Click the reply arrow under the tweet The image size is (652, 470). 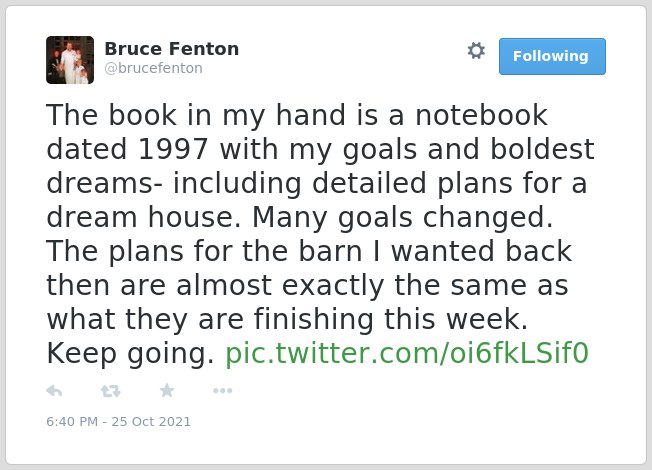(x=54, y=391)
